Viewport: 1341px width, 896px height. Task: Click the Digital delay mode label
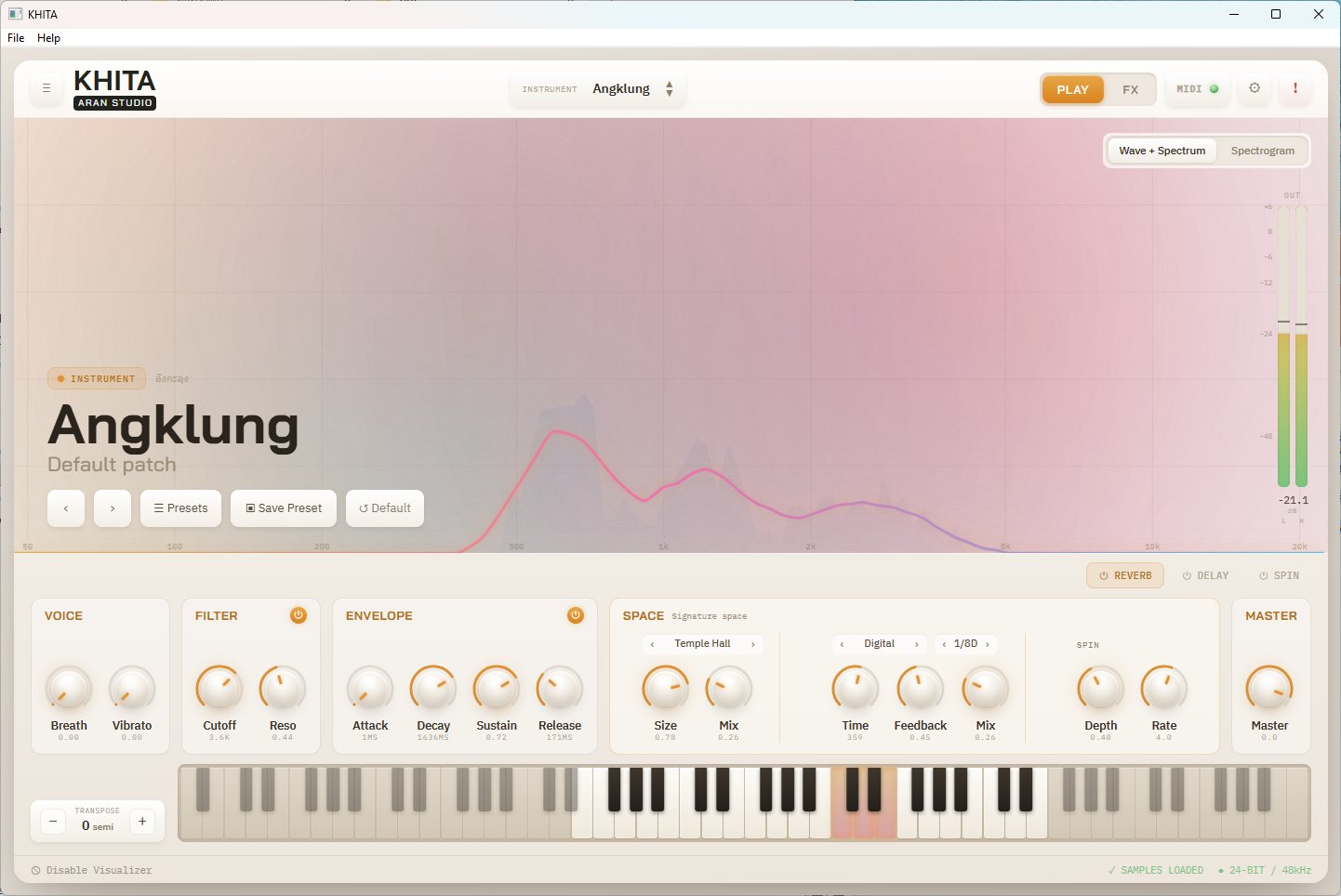click(x=880, y=644)
